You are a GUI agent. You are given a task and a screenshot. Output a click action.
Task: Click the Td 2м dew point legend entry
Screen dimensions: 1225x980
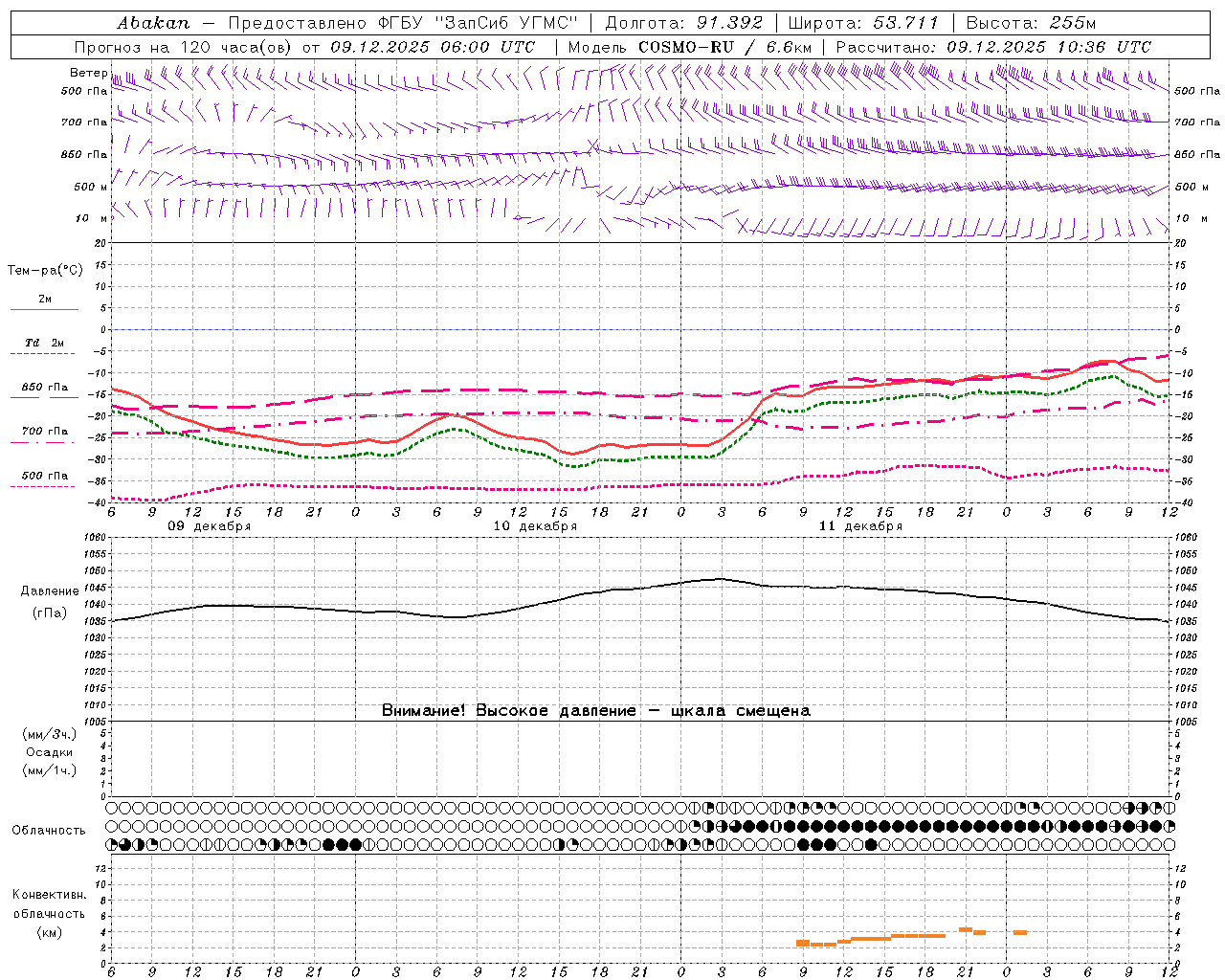pos(45,343)
